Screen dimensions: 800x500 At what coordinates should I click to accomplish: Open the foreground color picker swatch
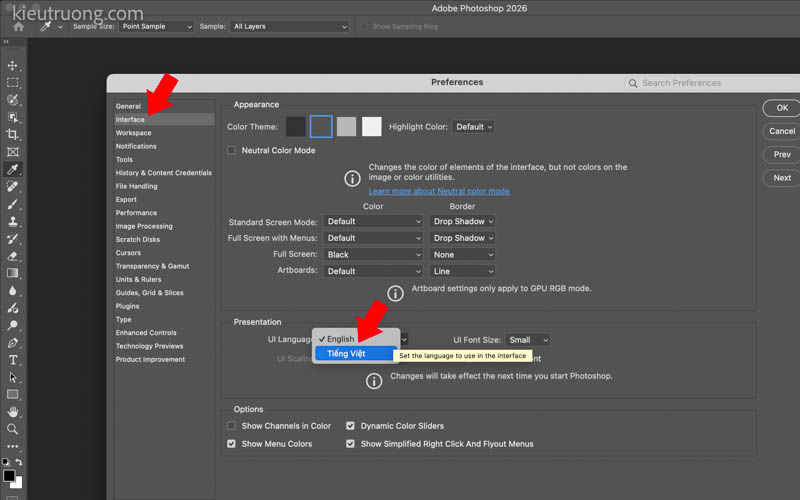[x=9, y=476]
